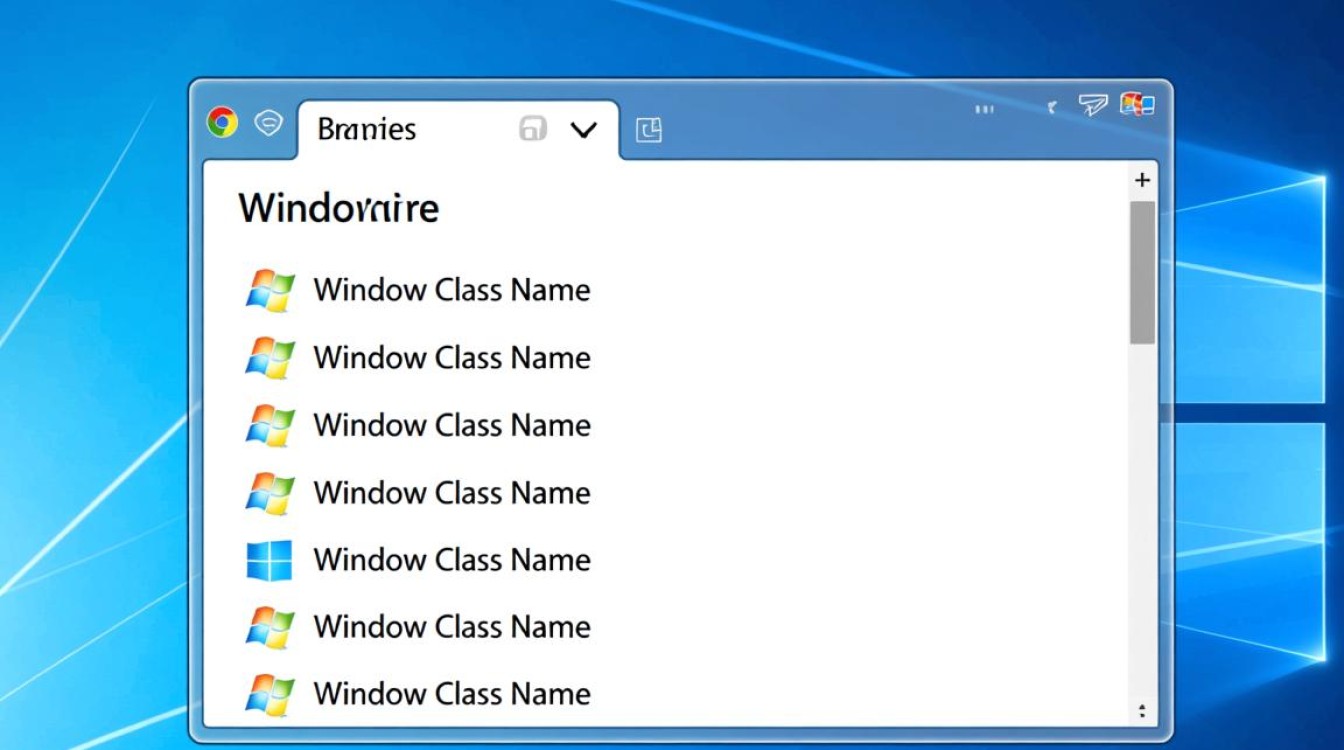Click the paper plane icon in title bar

[1092, 105]
